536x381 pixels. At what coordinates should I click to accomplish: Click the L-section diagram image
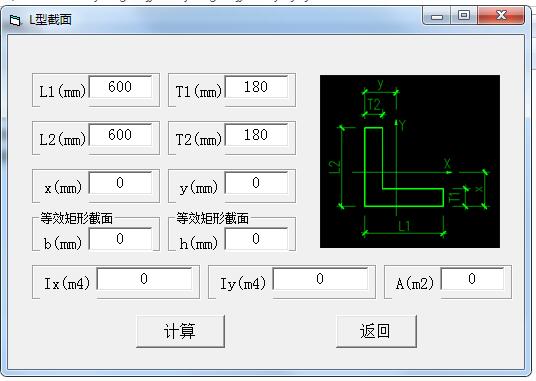pyautogui.click(x=410, y=161)
